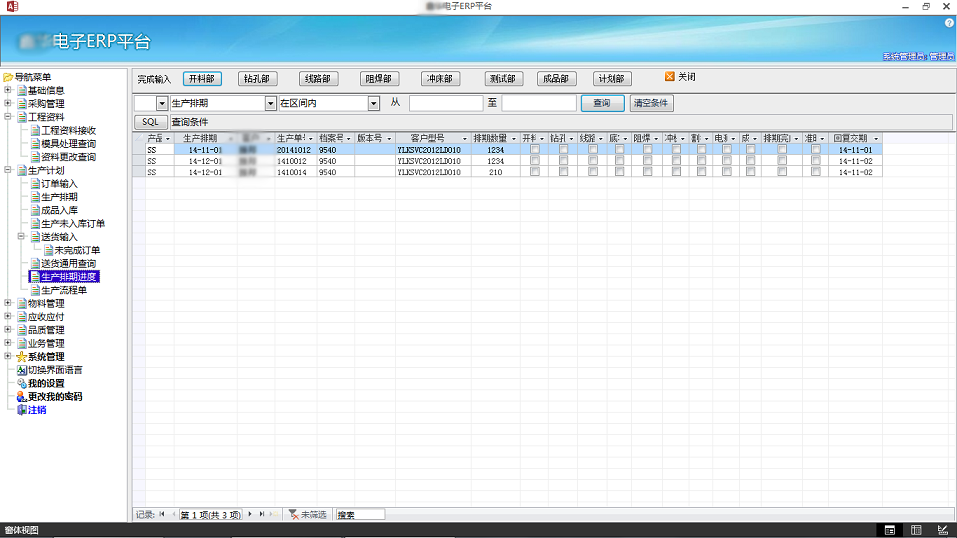This screenshot has width=957, height=538.
Task: Click the document icon beside 送货通用查询
Action: [35, 263]
